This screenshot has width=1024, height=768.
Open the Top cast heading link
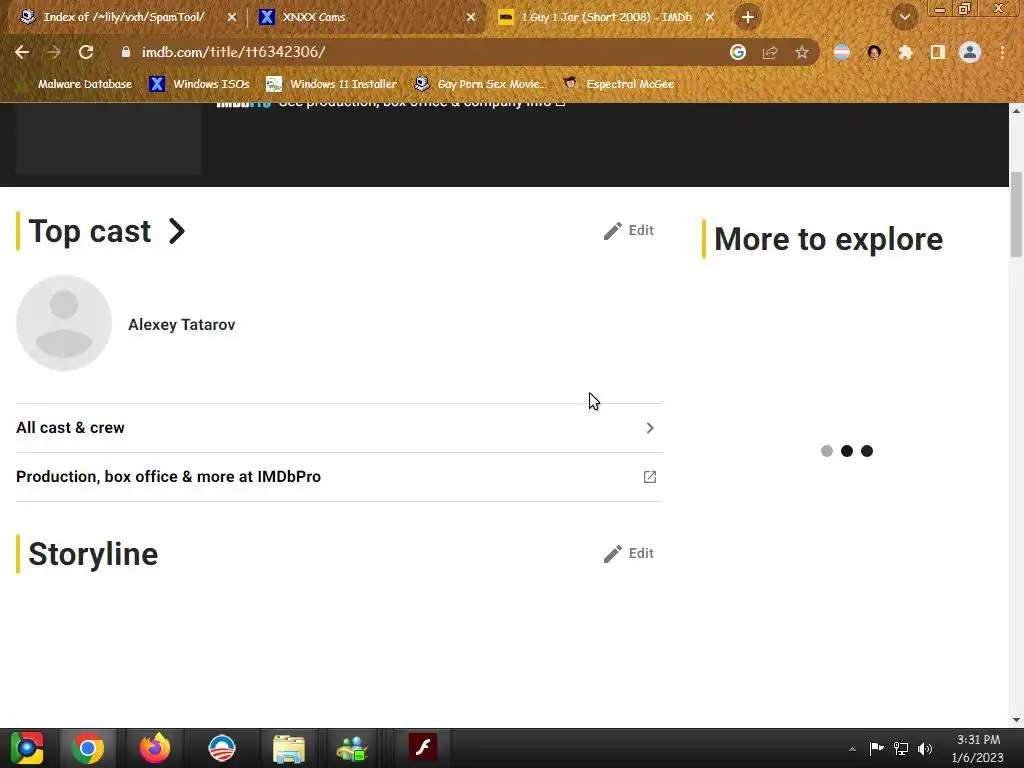[89, 231]
